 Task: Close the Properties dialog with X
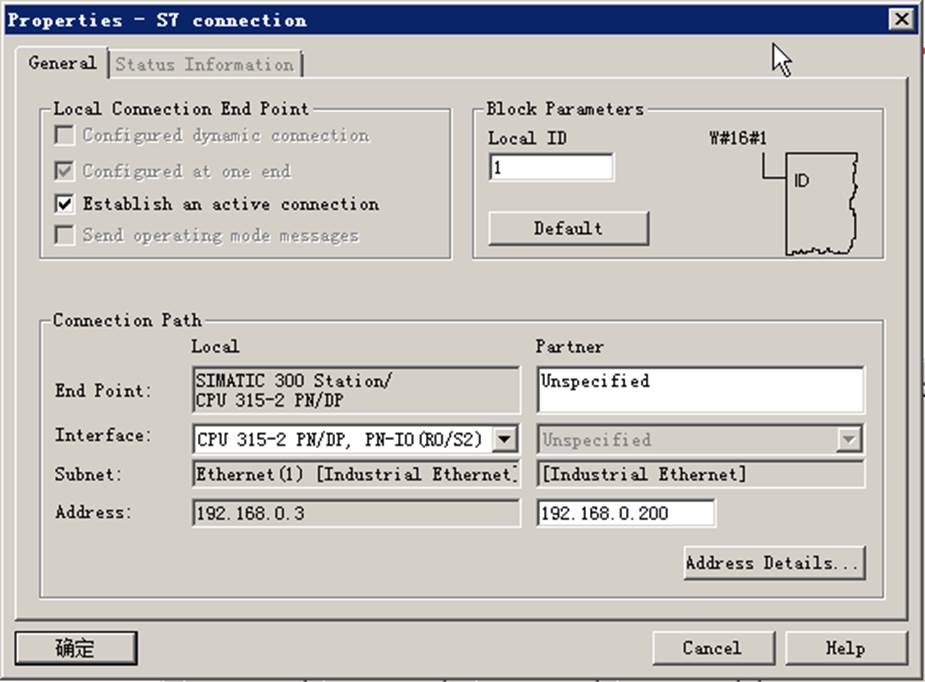(x=901, y=19)
